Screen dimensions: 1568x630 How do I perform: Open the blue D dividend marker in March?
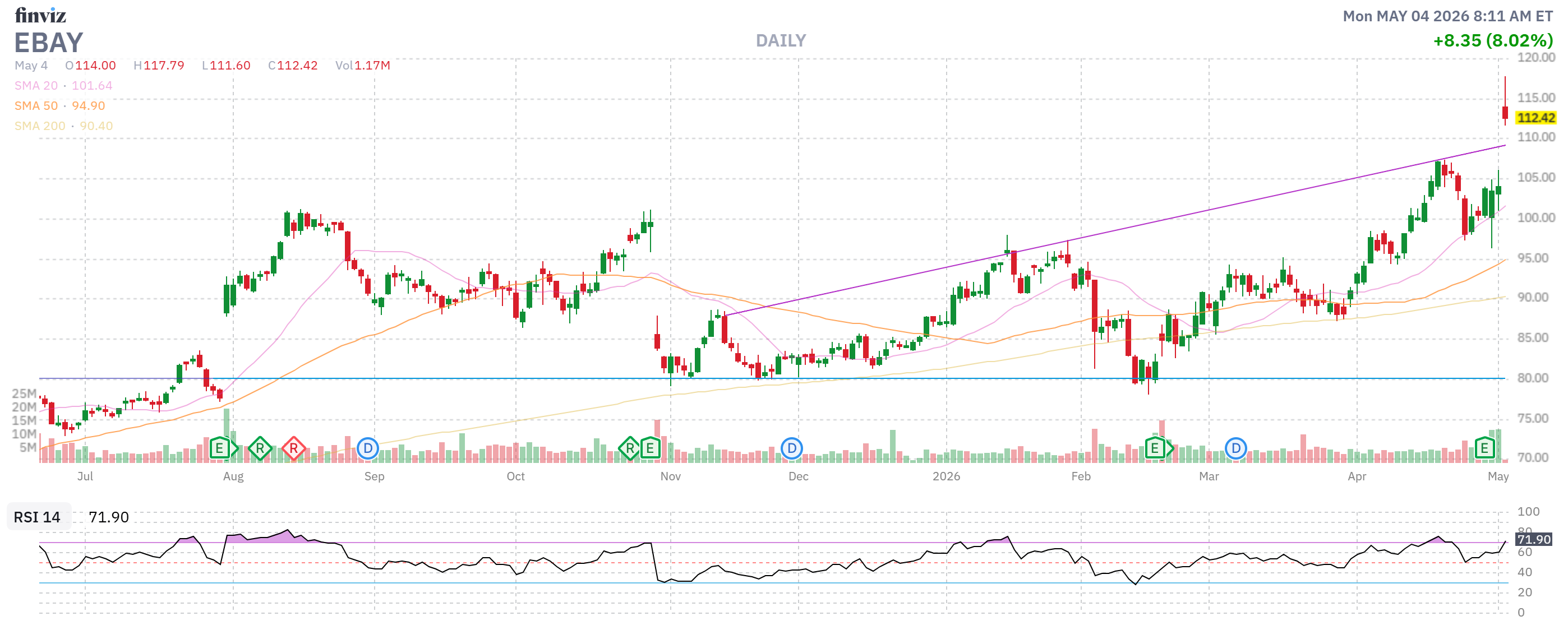click(x=1235, y=449)
